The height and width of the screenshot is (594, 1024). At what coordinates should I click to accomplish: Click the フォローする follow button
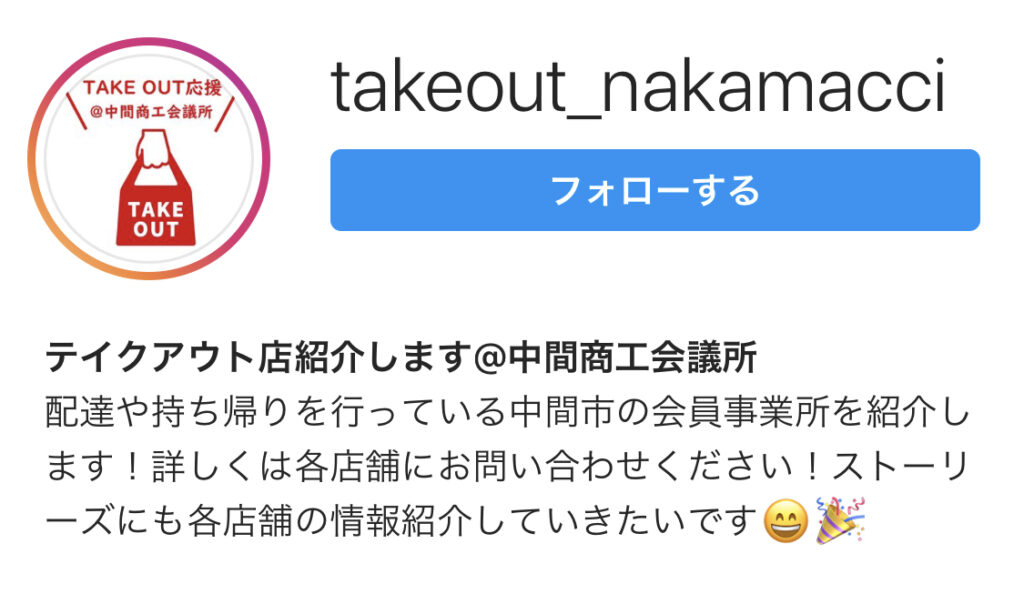(x=655, y=190)
